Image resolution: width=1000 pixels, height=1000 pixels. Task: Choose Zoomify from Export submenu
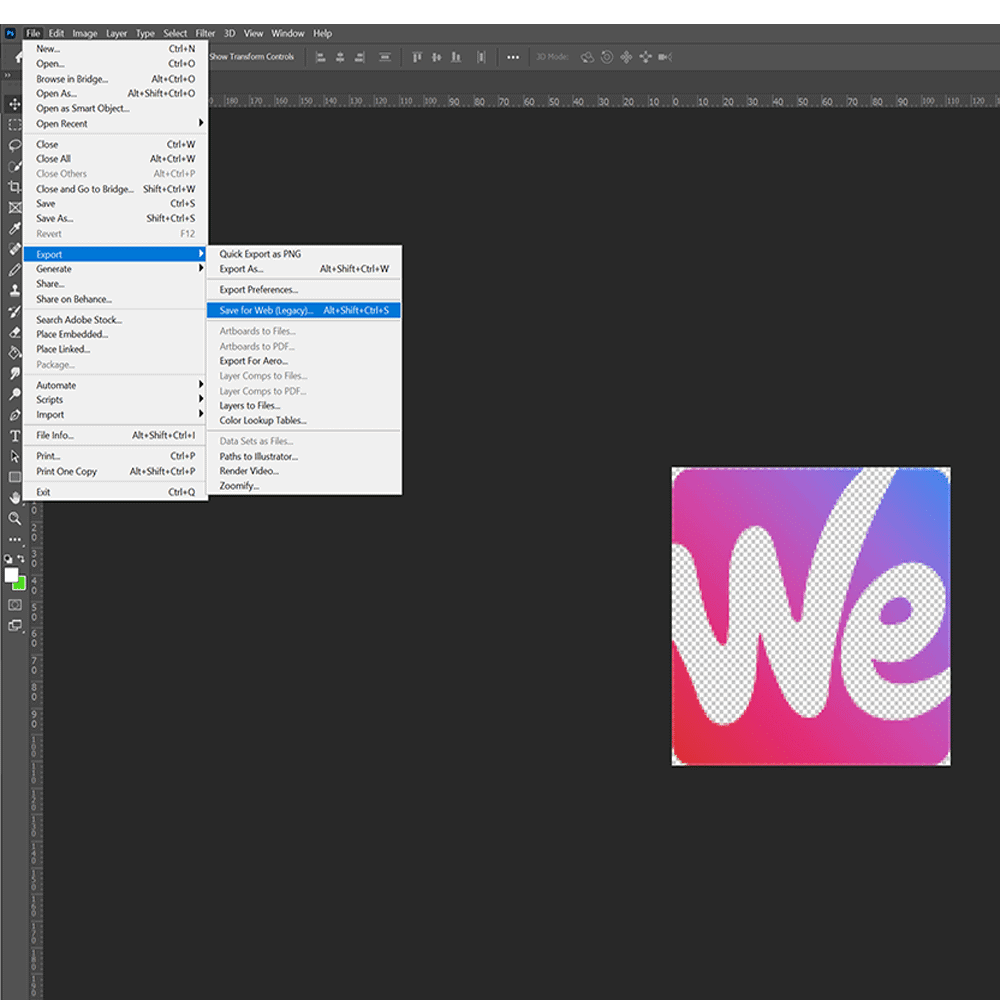pos(304,486)
